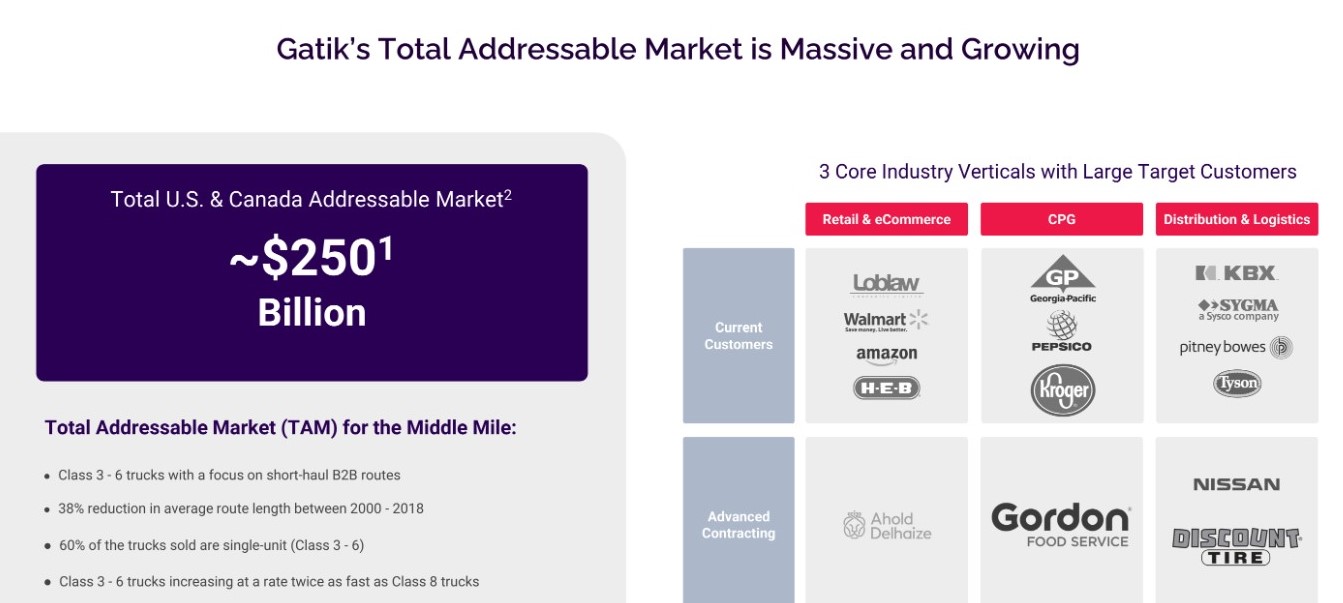Select the Walmart logo
Viewport: 1343px width, 603px height.
pyautogui.click(x=886, y=320)
